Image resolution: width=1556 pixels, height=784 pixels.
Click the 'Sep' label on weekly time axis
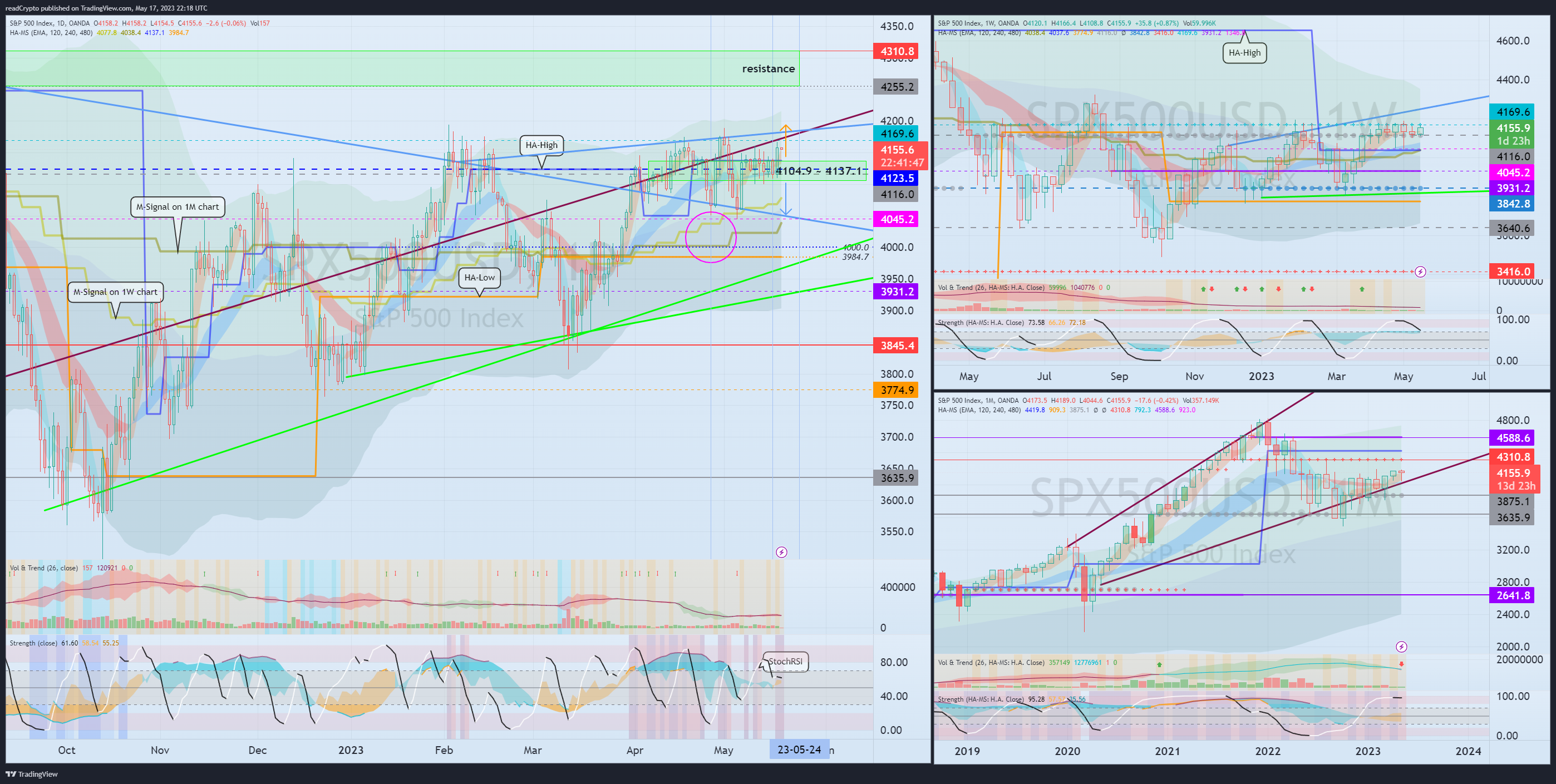tap(1119, 376)
